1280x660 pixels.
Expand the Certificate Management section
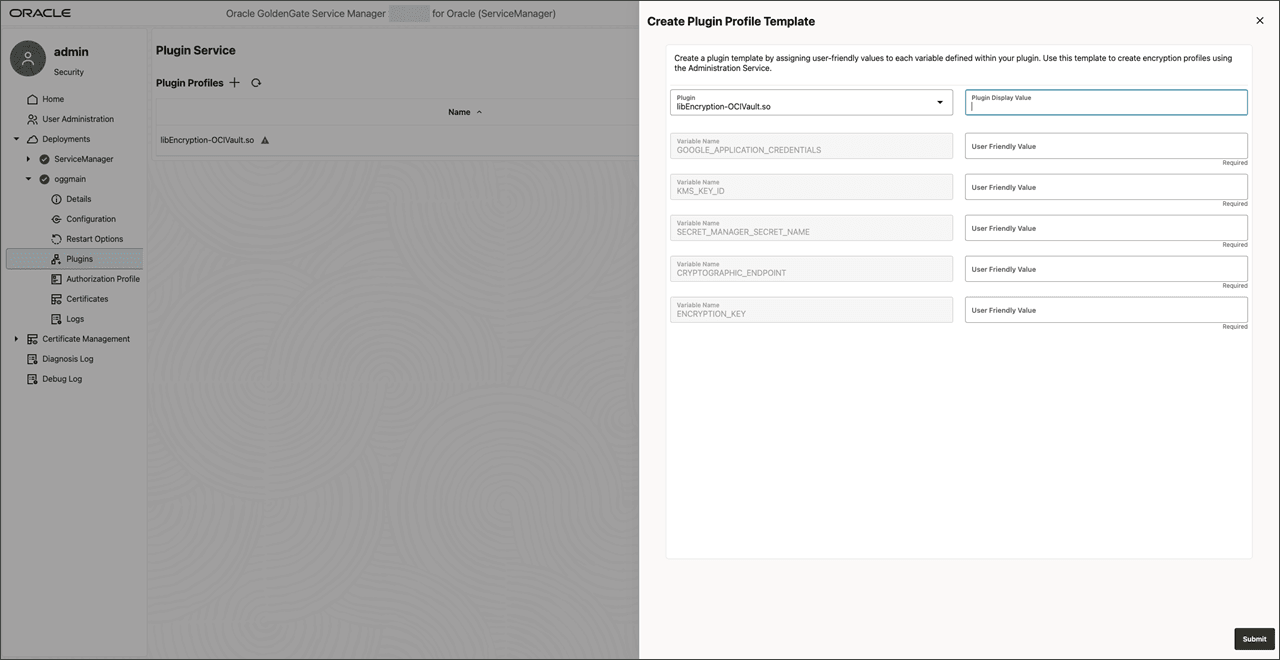click(x=16, y=338)
